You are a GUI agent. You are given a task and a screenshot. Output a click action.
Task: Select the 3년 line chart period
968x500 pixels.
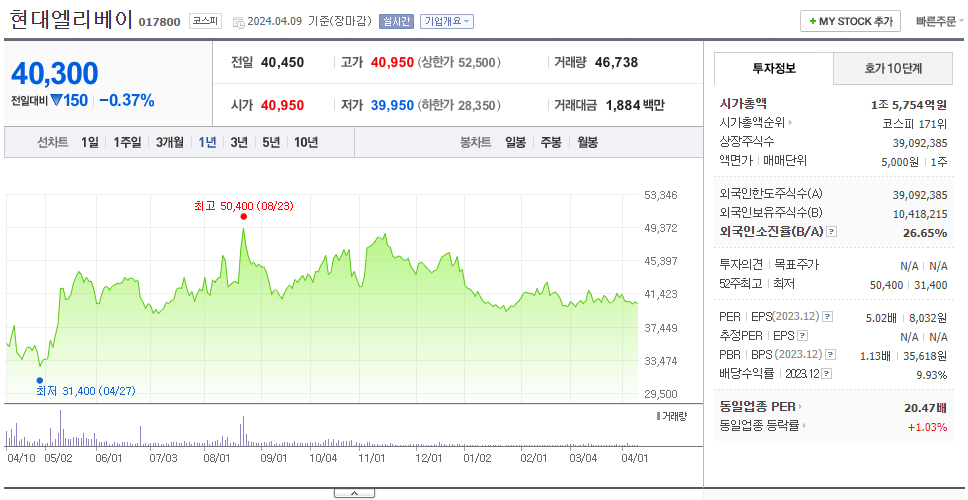click(x=239, y=143)
